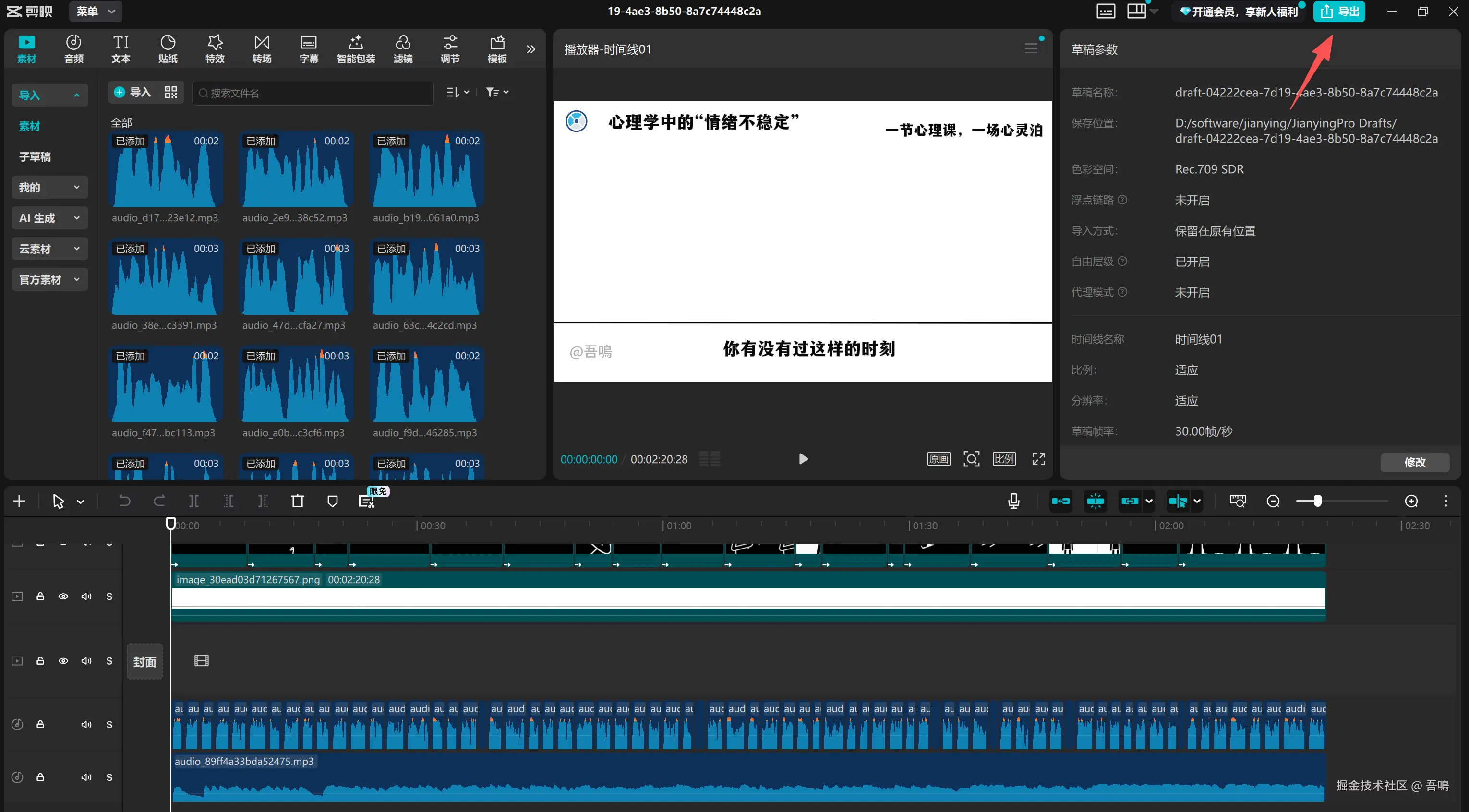Viewport: 1469px width, 812px height.
Task: Open the 滤镜 tab
Action: tap(403, 48)
